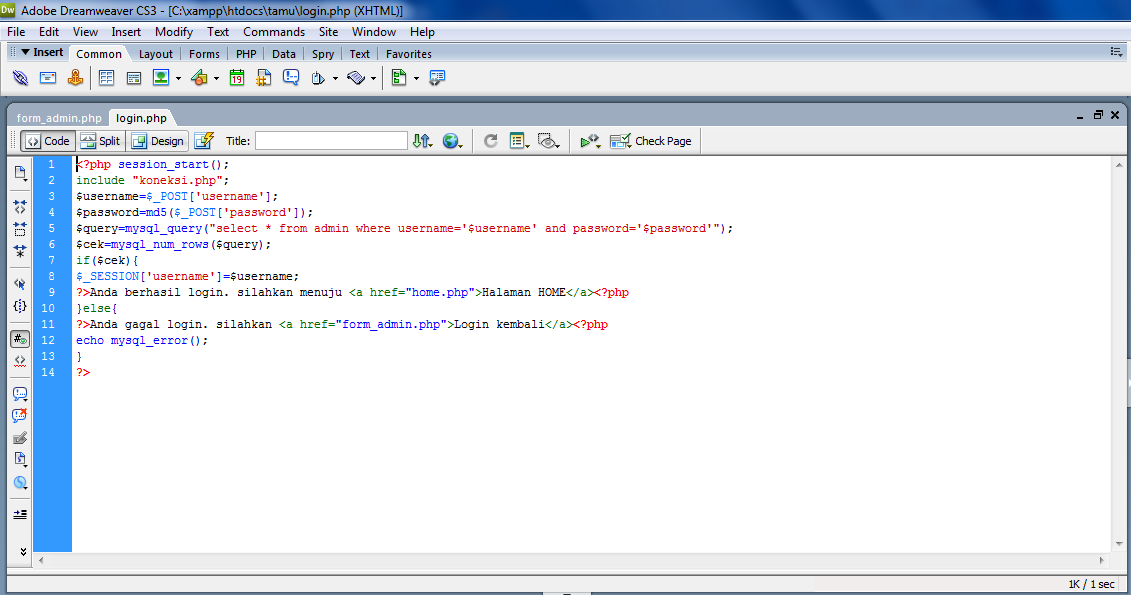The image size is (1131, 595).
Task: Preview the page in browser via globe icon
Action: (x=450, y=141)
